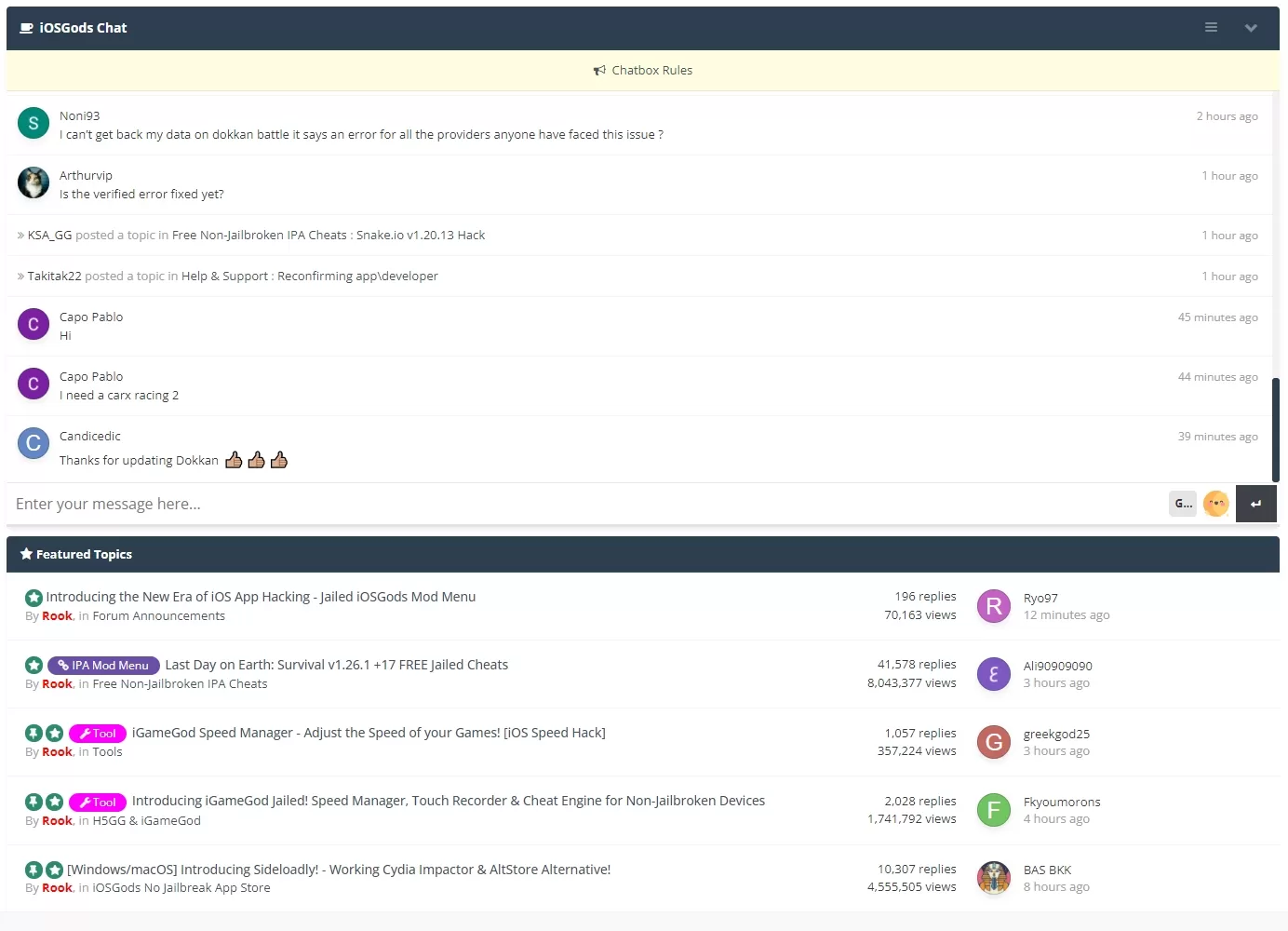Viewport: 1288px width, 931px height.
Task: Open the iOSGods Chat hamburger menu
Action: [x=1211, y=28]
